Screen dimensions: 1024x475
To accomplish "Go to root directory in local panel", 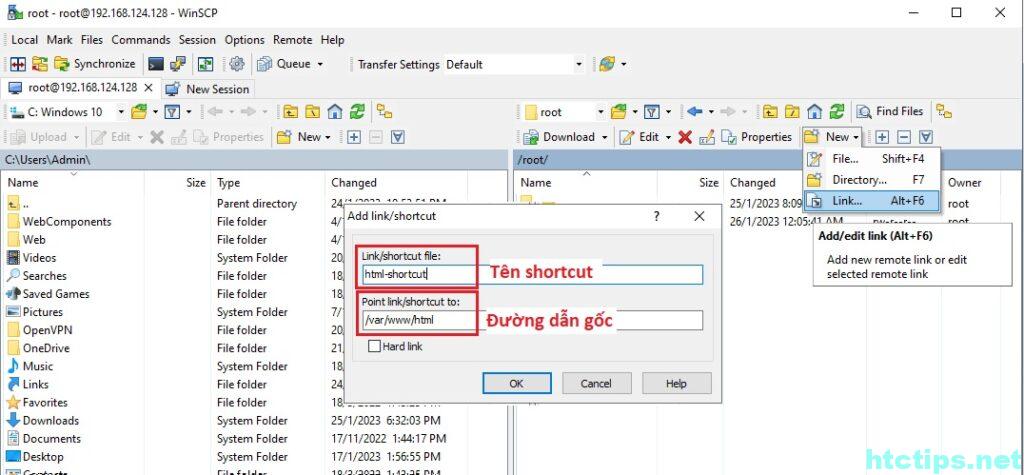I will [x=312, y=112].
